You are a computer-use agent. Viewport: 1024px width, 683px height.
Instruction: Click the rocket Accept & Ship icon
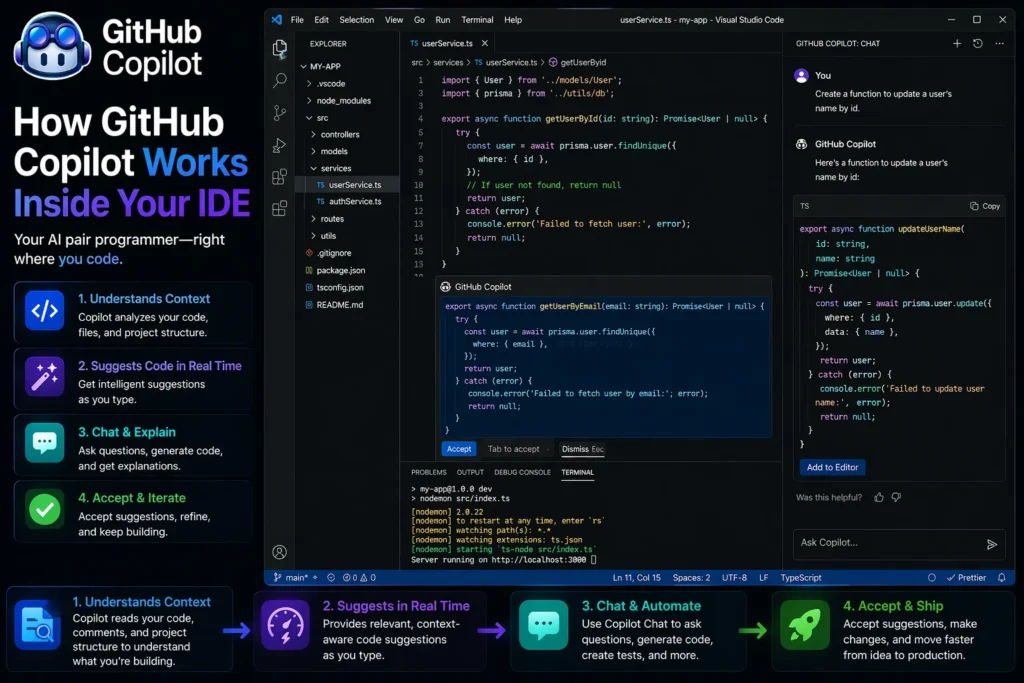(x=804, y=626)
